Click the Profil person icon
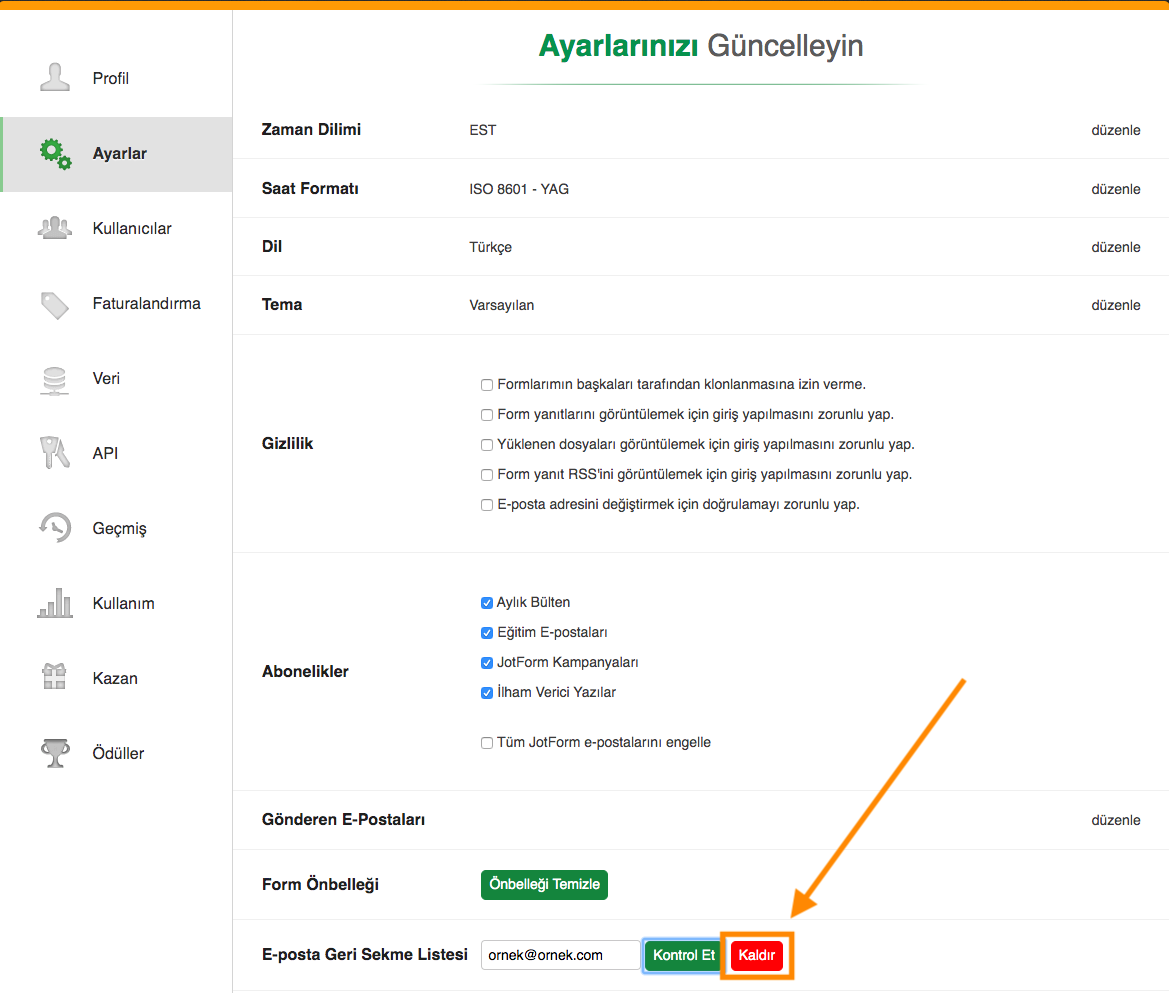Viewport: 1169px width, 993px height. [x=55, y=78]
